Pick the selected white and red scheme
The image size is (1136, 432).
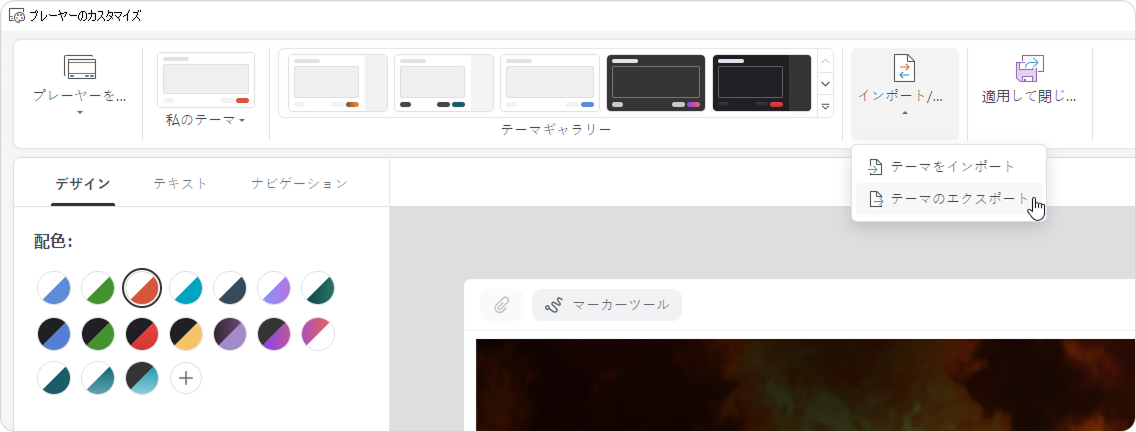click(x=142, y=288)
